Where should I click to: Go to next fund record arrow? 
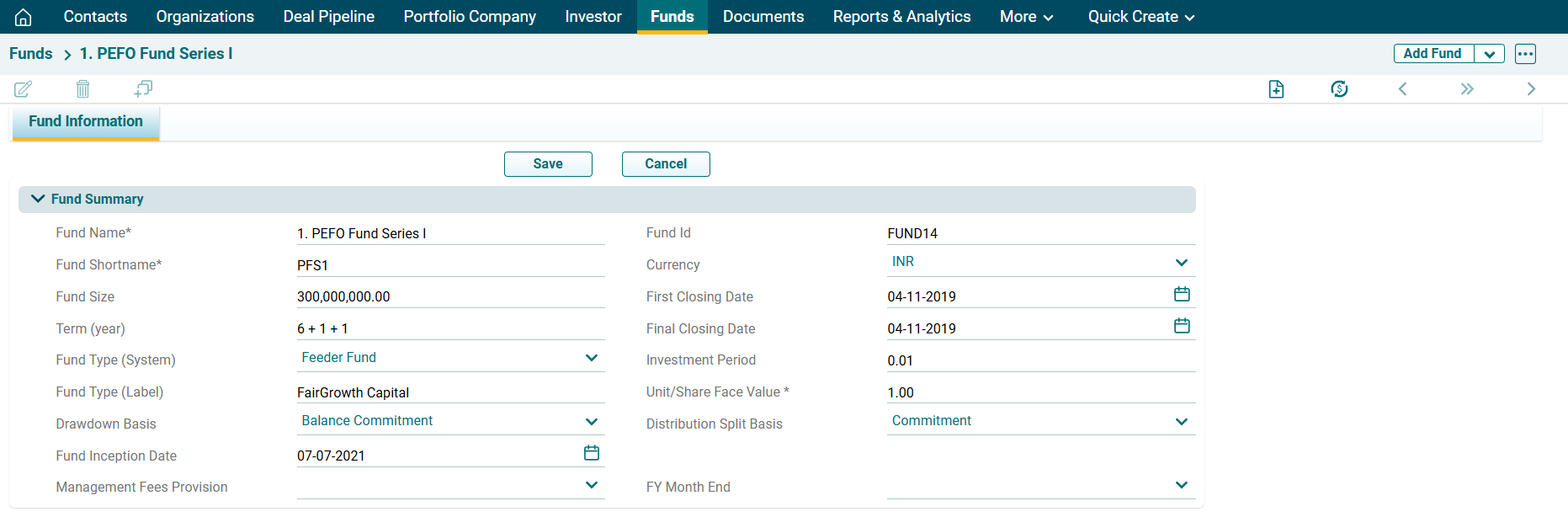1531,89
